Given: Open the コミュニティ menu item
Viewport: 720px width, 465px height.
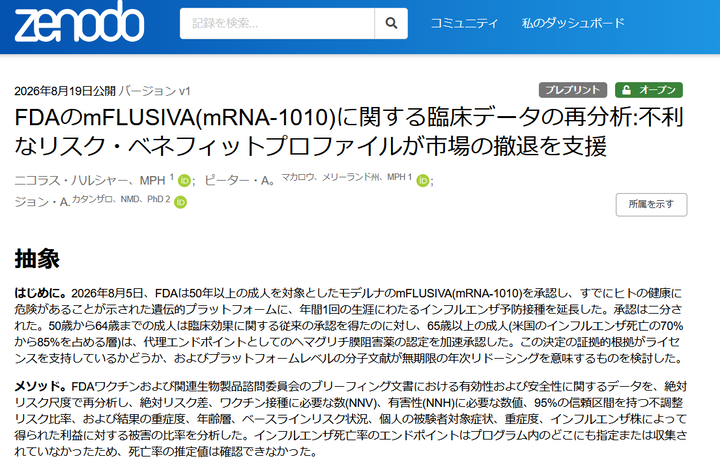Looking at the screenshot, I should click(464, 23).
